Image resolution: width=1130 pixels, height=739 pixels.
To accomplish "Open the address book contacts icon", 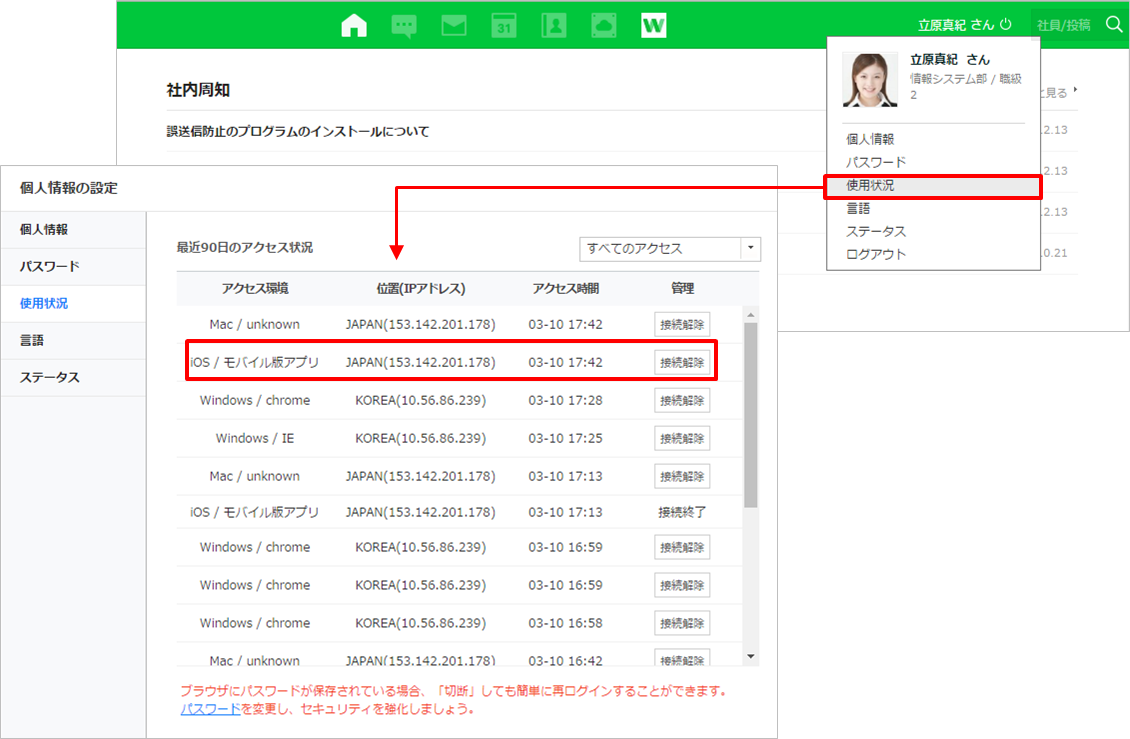I will (x=554, y=26).
